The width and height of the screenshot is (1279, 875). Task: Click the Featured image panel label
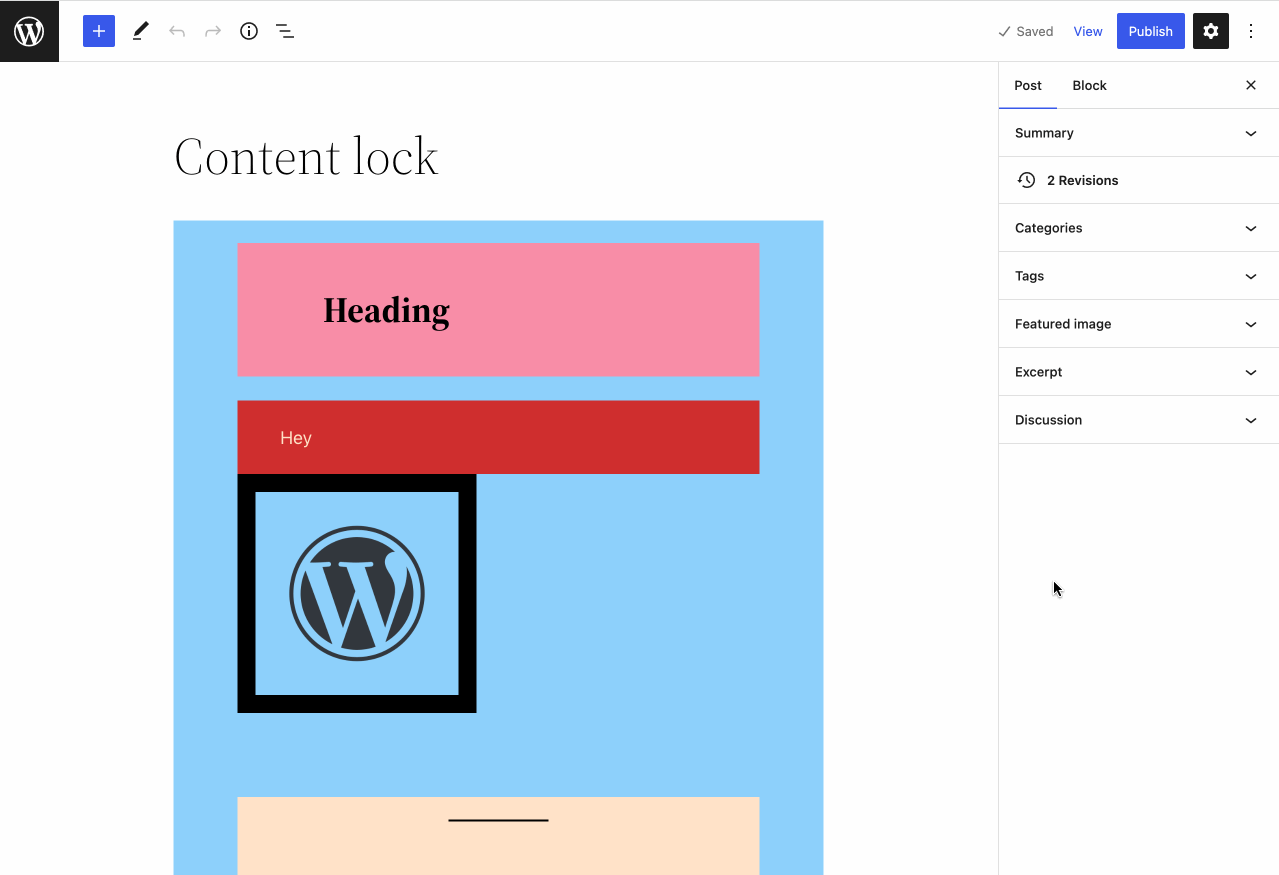1063,324
